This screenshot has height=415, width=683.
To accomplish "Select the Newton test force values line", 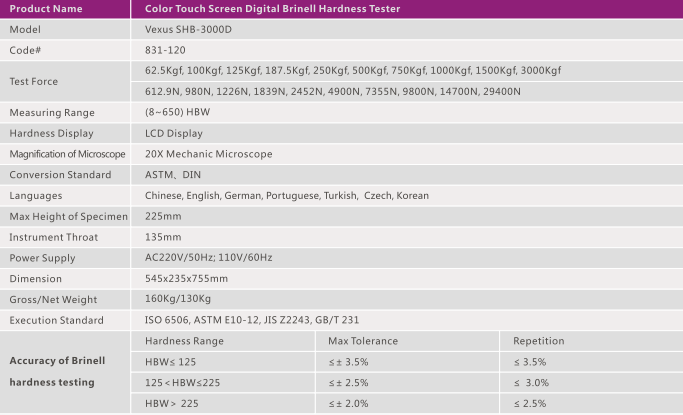I will tap(332, 91).
